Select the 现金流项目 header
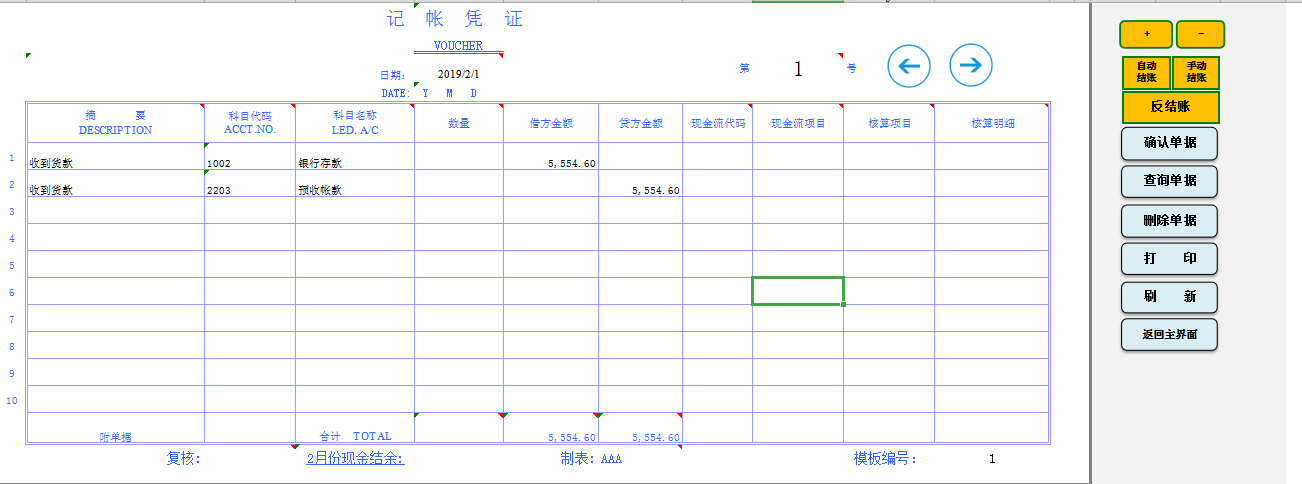This screenshot has height=484, width=1302. [798, 123]
